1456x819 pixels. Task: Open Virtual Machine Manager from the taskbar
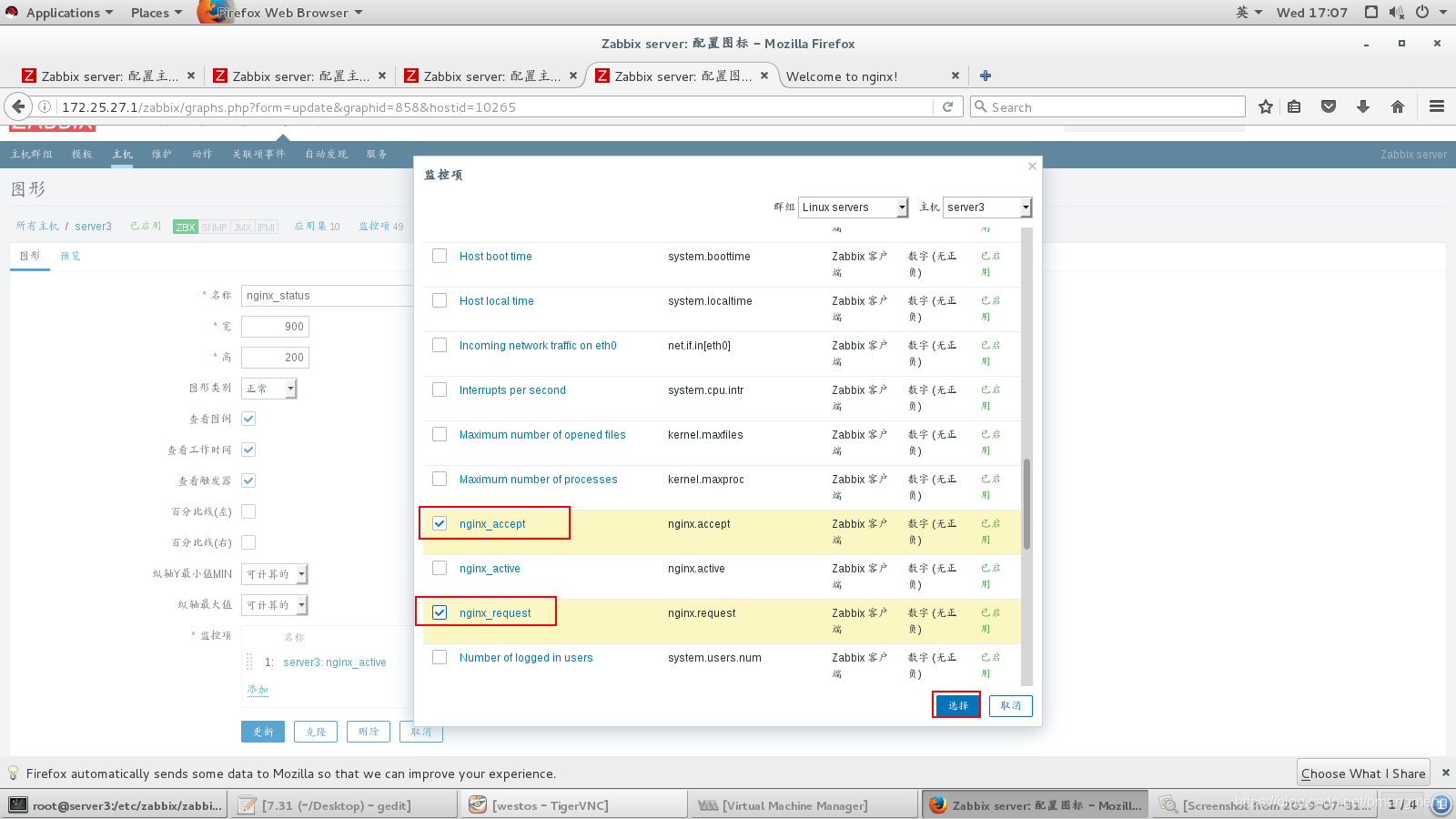pyautogui.click(x=804, y=805)
